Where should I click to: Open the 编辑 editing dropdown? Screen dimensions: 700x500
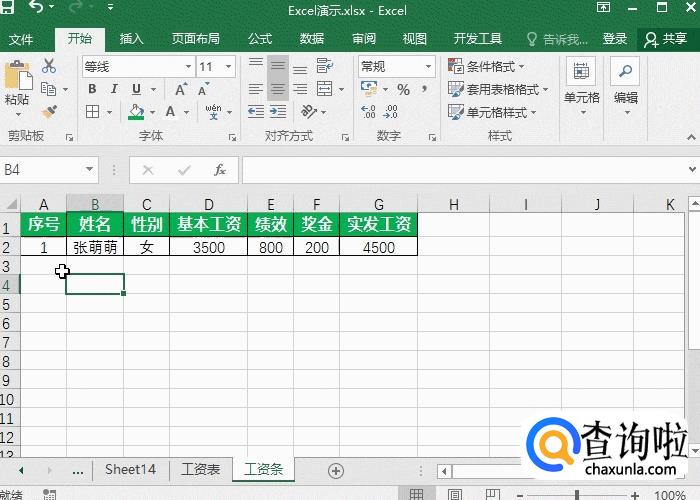pyautogui.click(x=626, y=86)
